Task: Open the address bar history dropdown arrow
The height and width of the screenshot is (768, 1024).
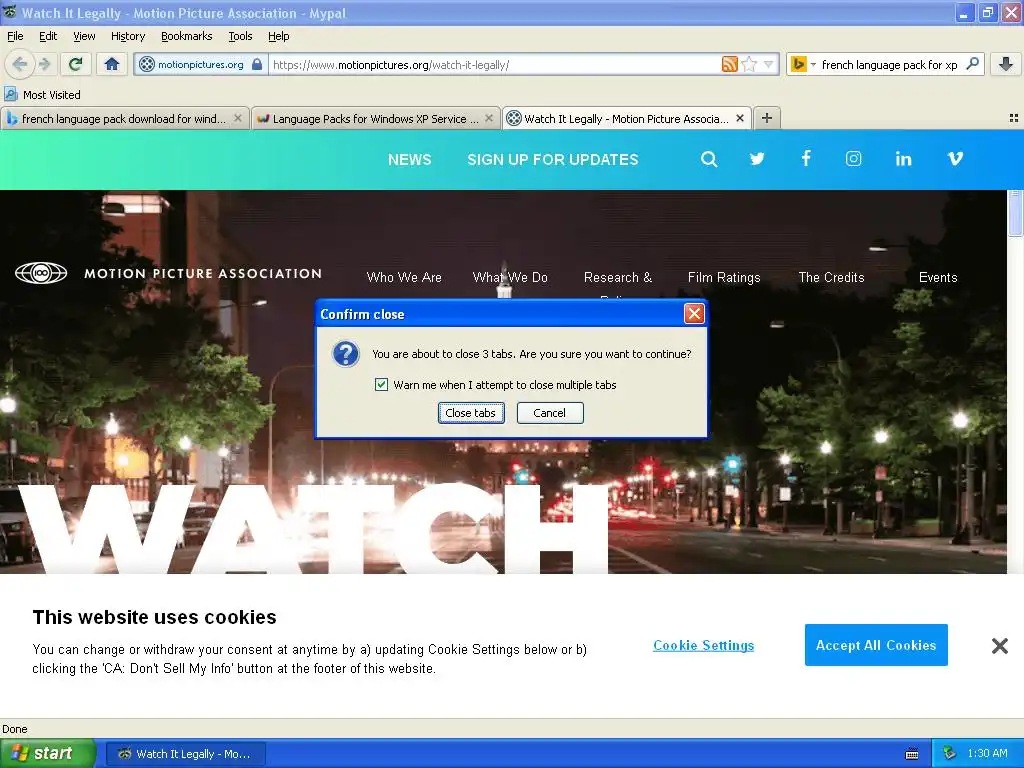Action: tap(769, 64)
